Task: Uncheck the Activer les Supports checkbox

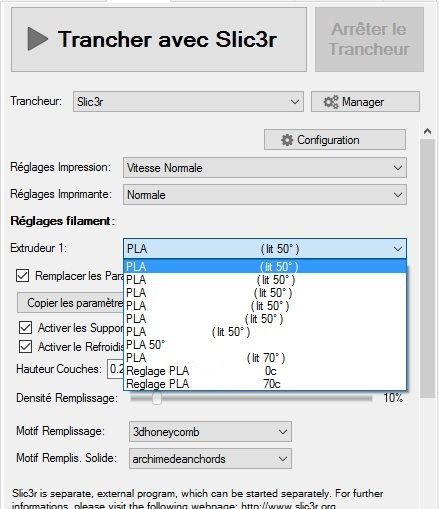Action: pyautogui.click(x=25, y=328)
